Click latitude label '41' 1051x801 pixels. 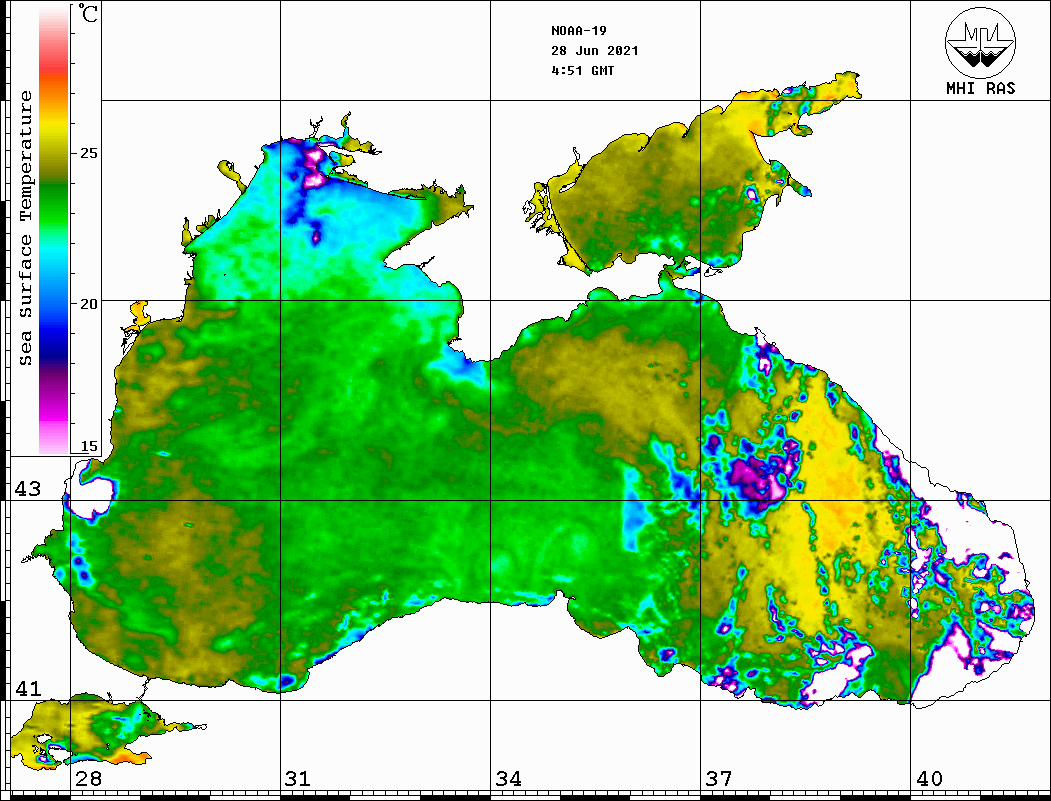tap(28, 688)
